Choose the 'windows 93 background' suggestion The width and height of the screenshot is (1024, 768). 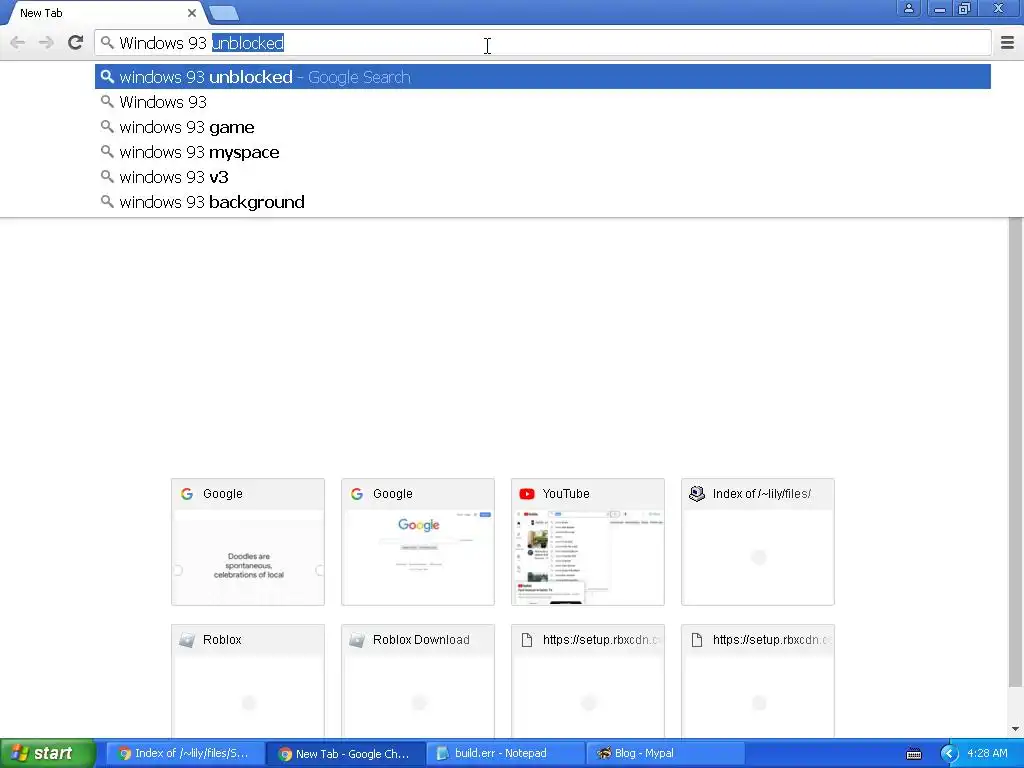(x=543, y=202)
